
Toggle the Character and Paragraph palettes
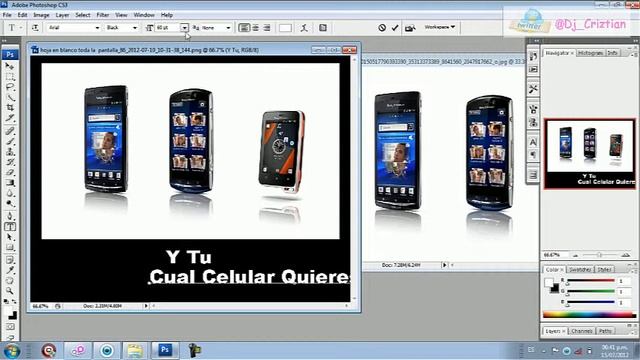click(323, 28)
